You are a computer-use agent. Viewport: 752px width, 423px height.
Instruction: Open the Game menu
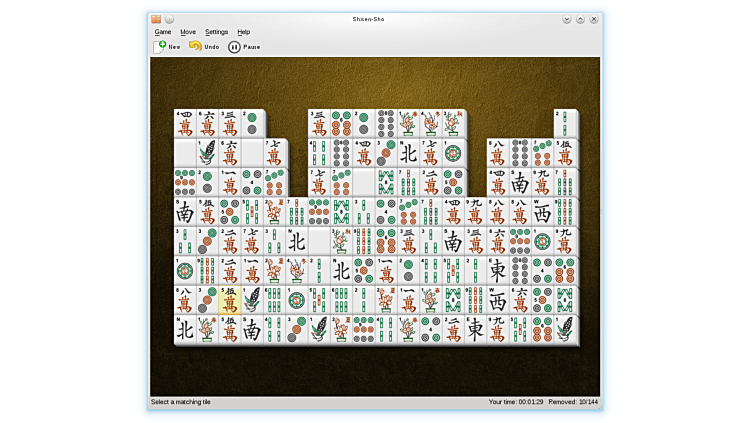click(x=162, y=32)
